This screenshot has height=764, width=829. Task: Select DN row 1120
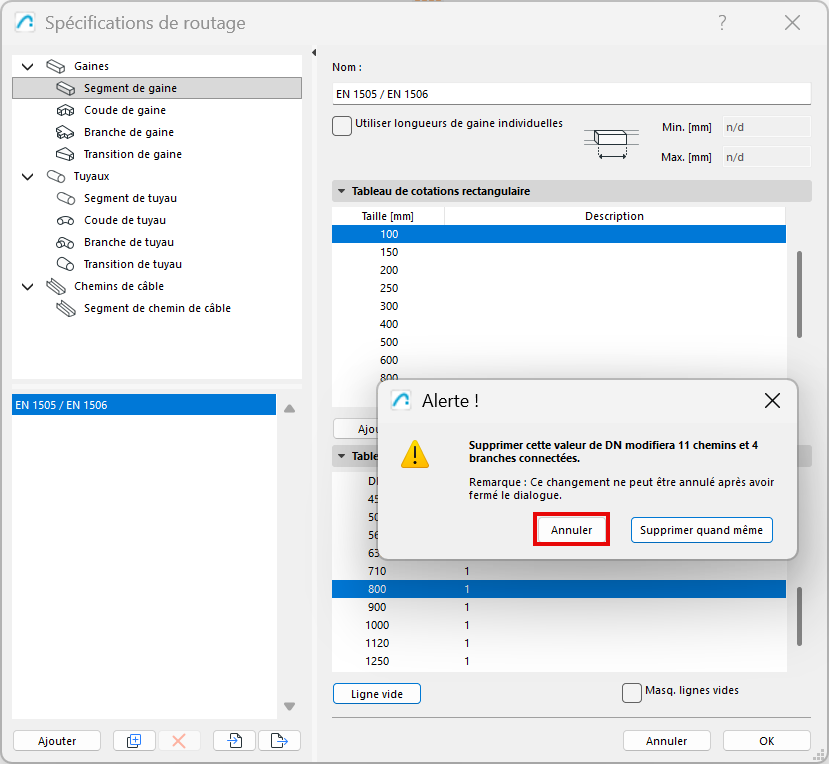click(x=559, y=643)
